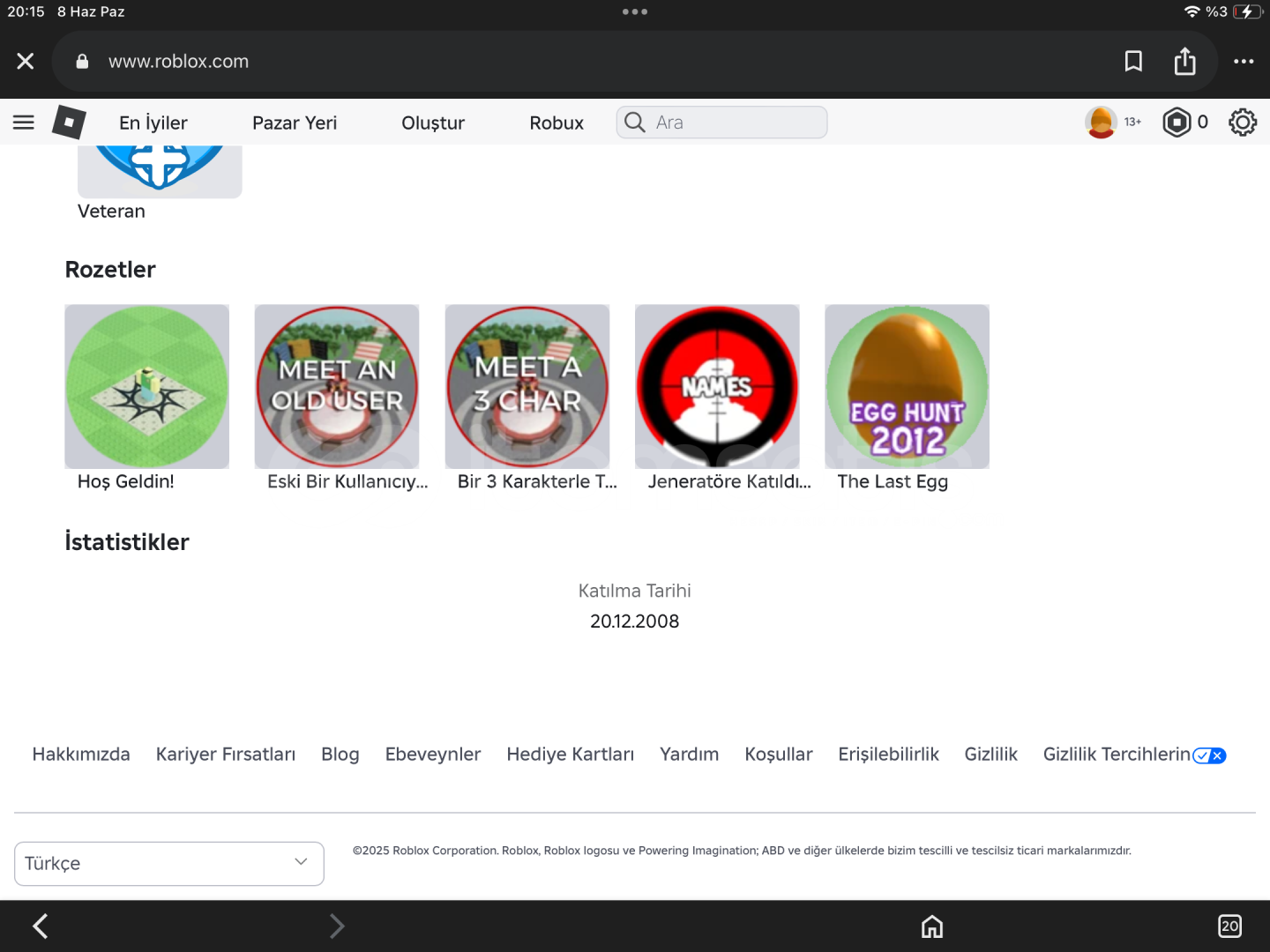Open the Meet An Old User badge
1270x952 pixels.
pyautogui.click(x=337, y=386)
